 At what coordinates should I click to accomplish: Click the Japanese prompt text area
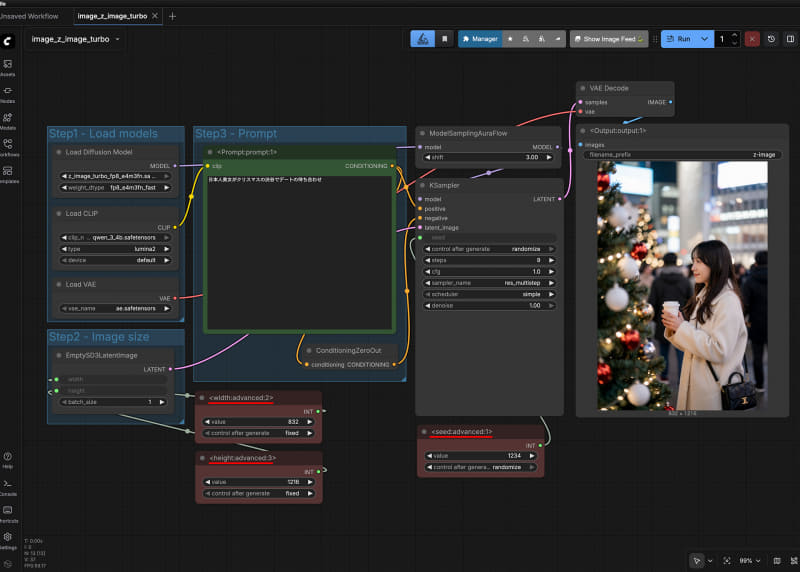coord(299,252)
